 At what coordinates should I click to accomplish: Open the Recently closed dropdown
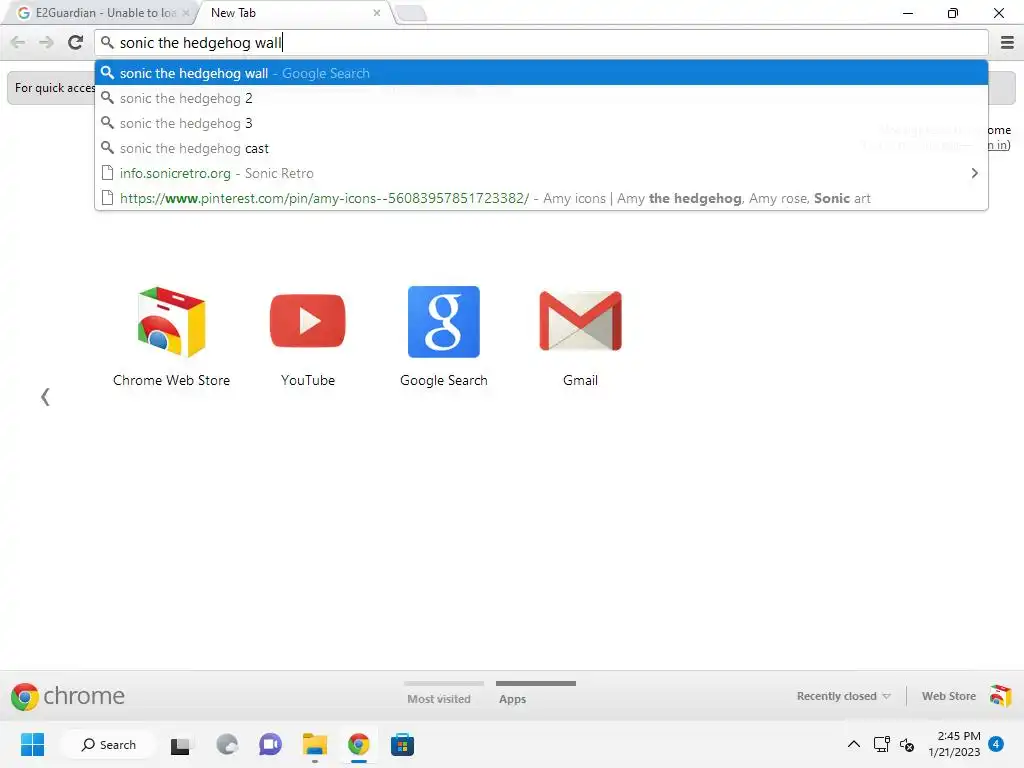coord(843,696)
